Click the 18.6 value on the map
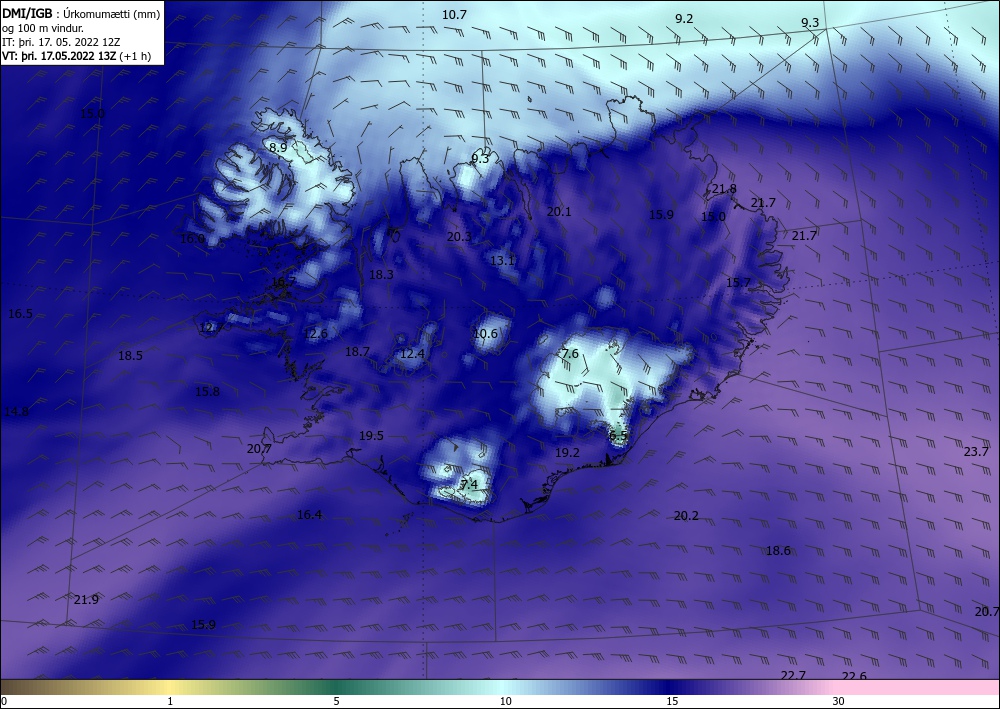The image size is (1000, 709). pyautogui.click(x=778, y=550)
